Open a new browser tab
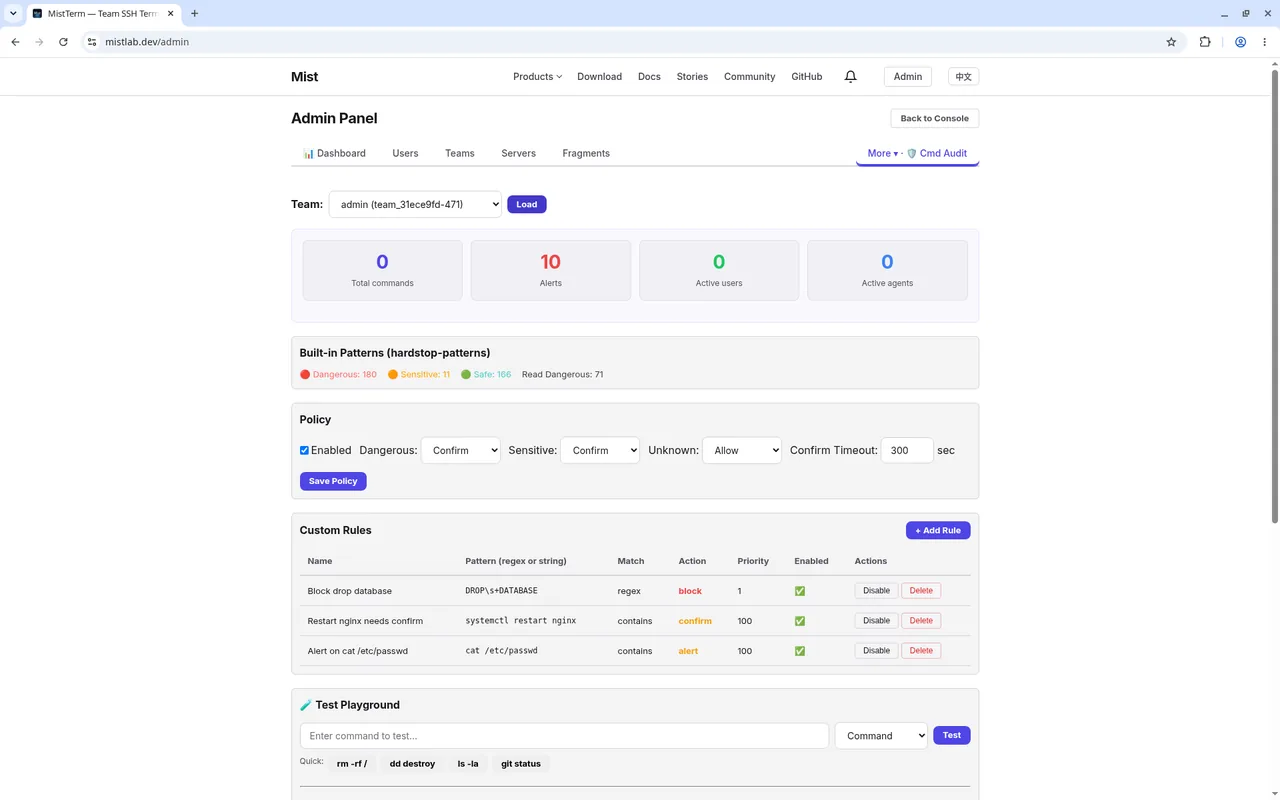Image resolution: width=1280 pixels, height=800 pixels. (x=194, y=13)
